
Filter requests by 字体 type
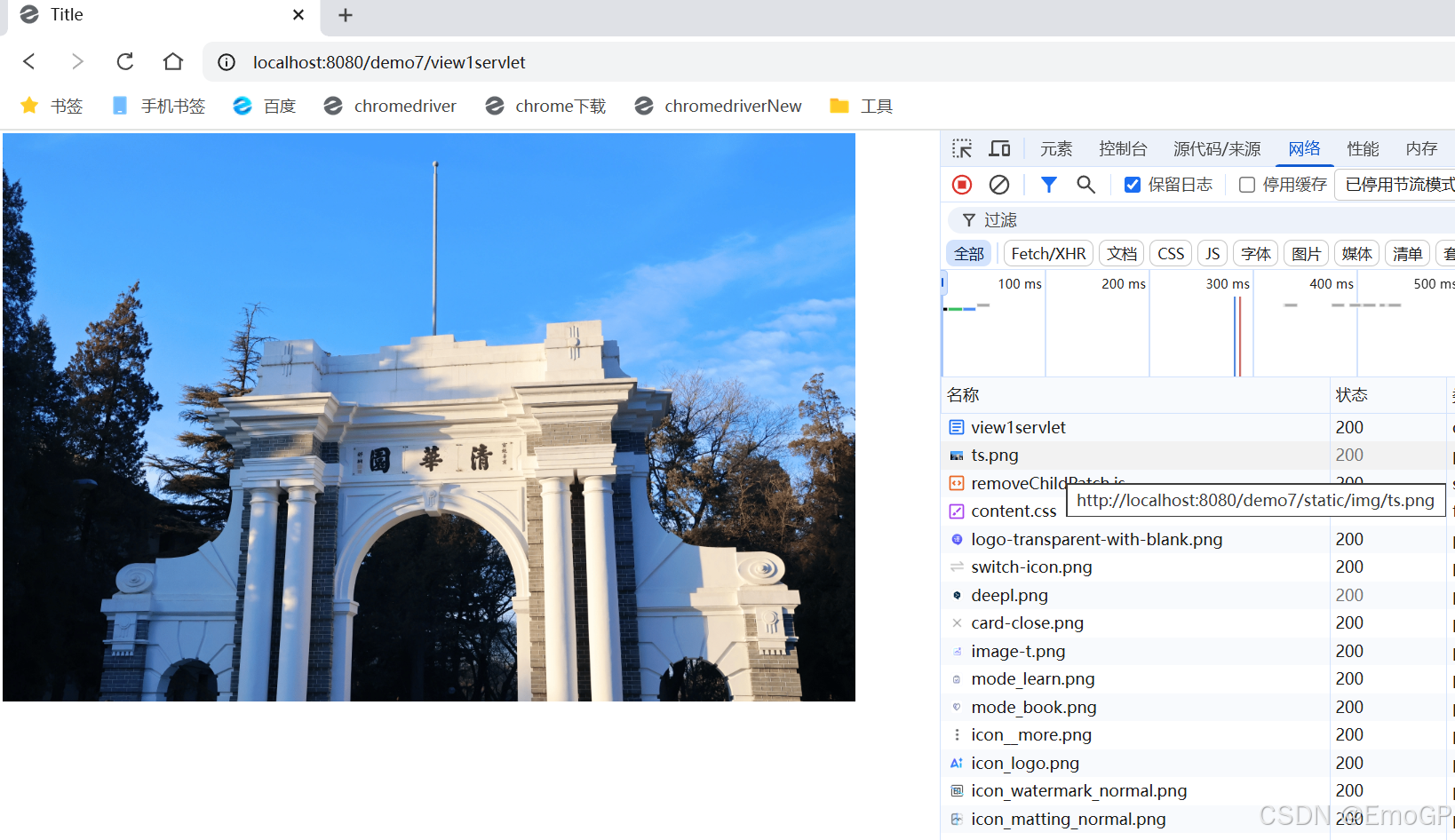click(x=1256, y=254)
